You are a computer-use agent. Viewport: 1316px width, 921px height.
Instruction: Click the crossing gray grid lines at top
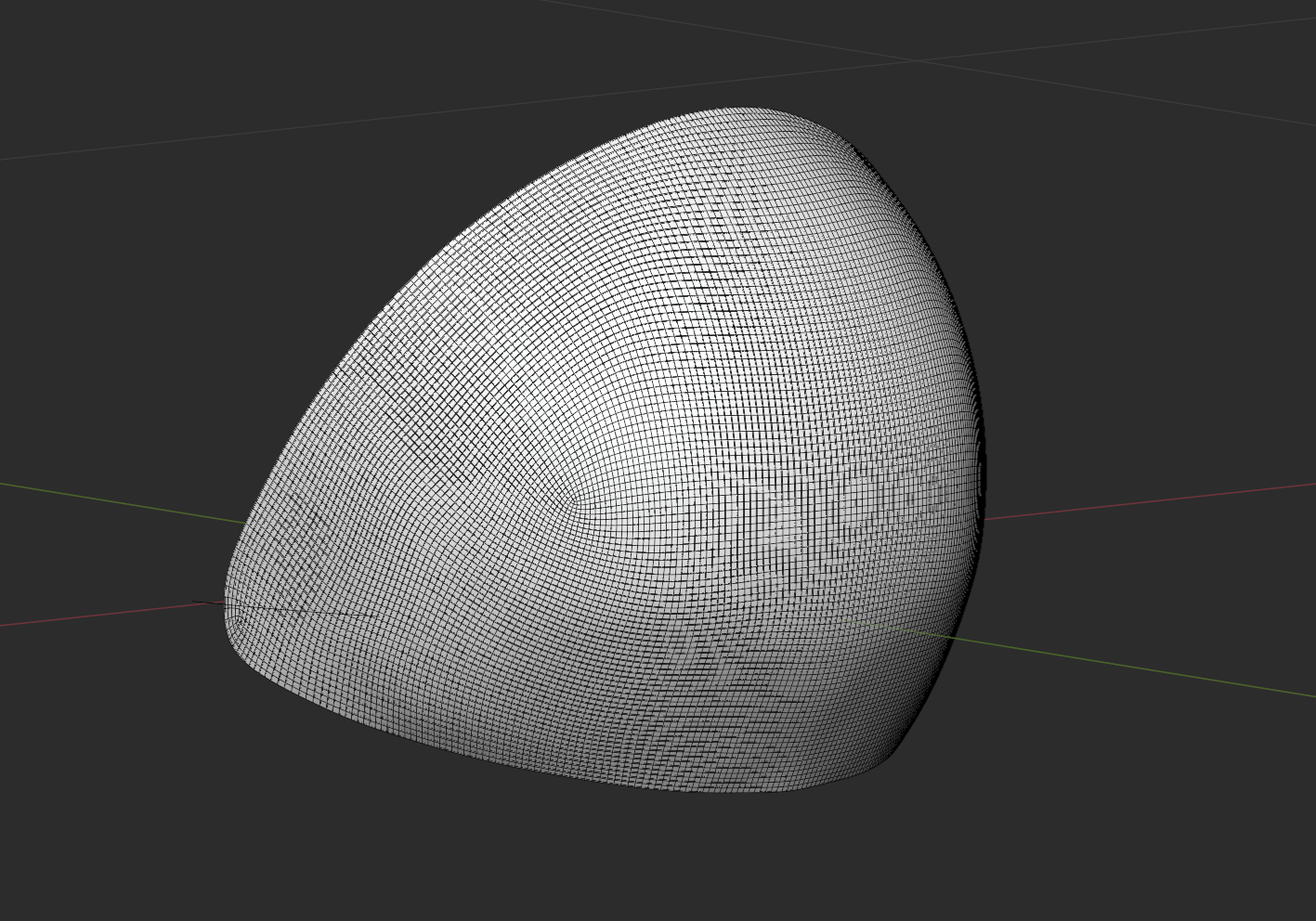(919, 61)
